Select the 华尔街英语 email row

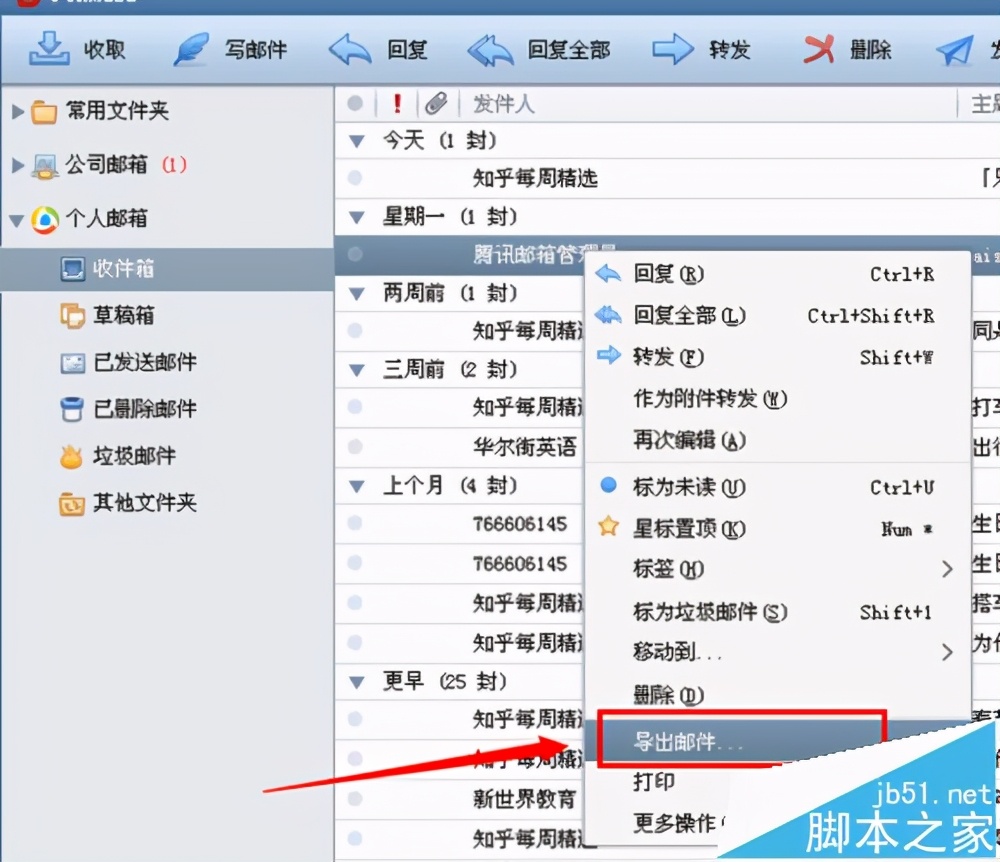pyautogui.click(x=460, y=446)
